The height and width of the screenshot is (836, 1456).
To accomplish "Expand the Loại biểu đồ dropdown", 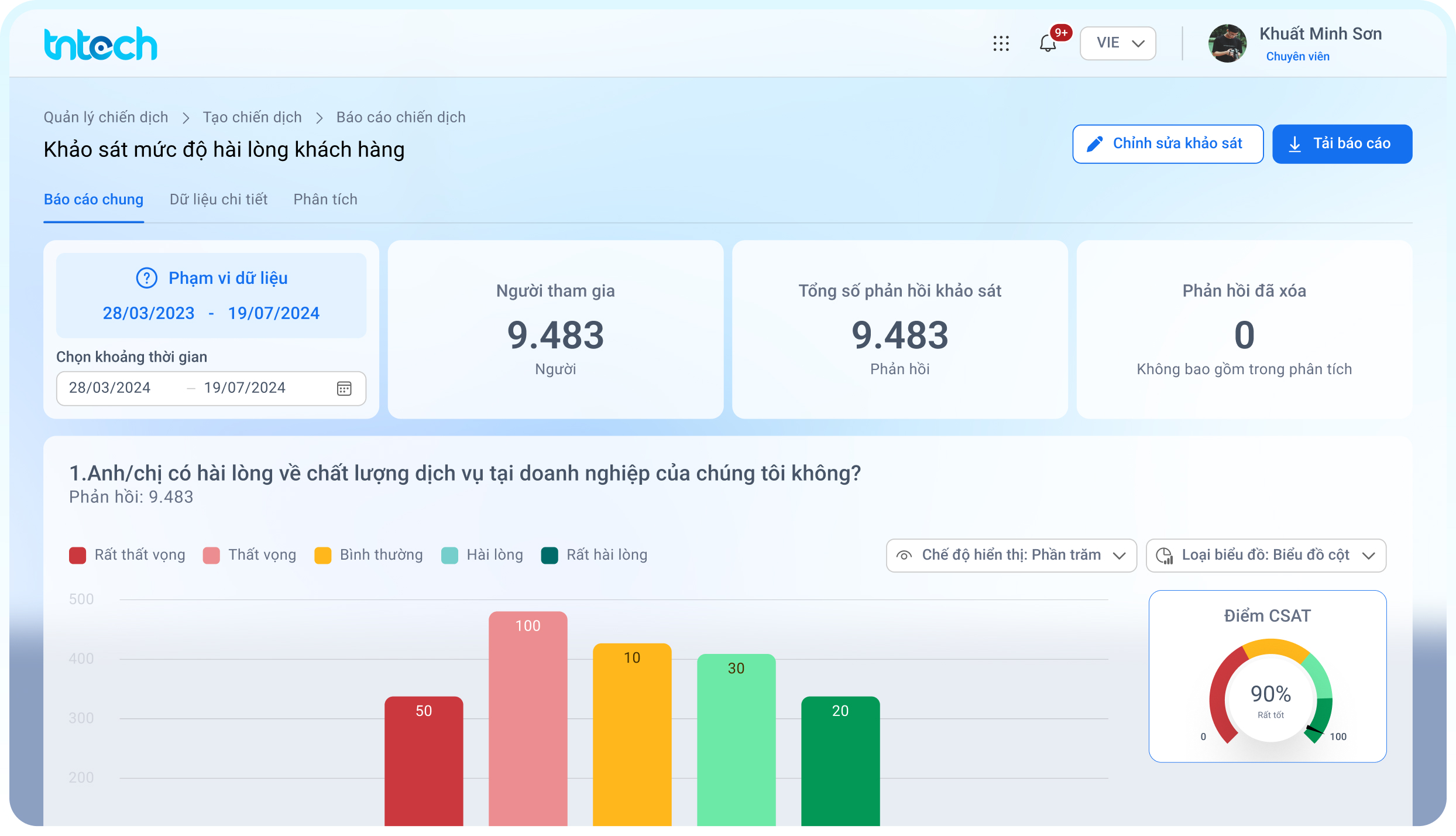I will (1265, 555).
